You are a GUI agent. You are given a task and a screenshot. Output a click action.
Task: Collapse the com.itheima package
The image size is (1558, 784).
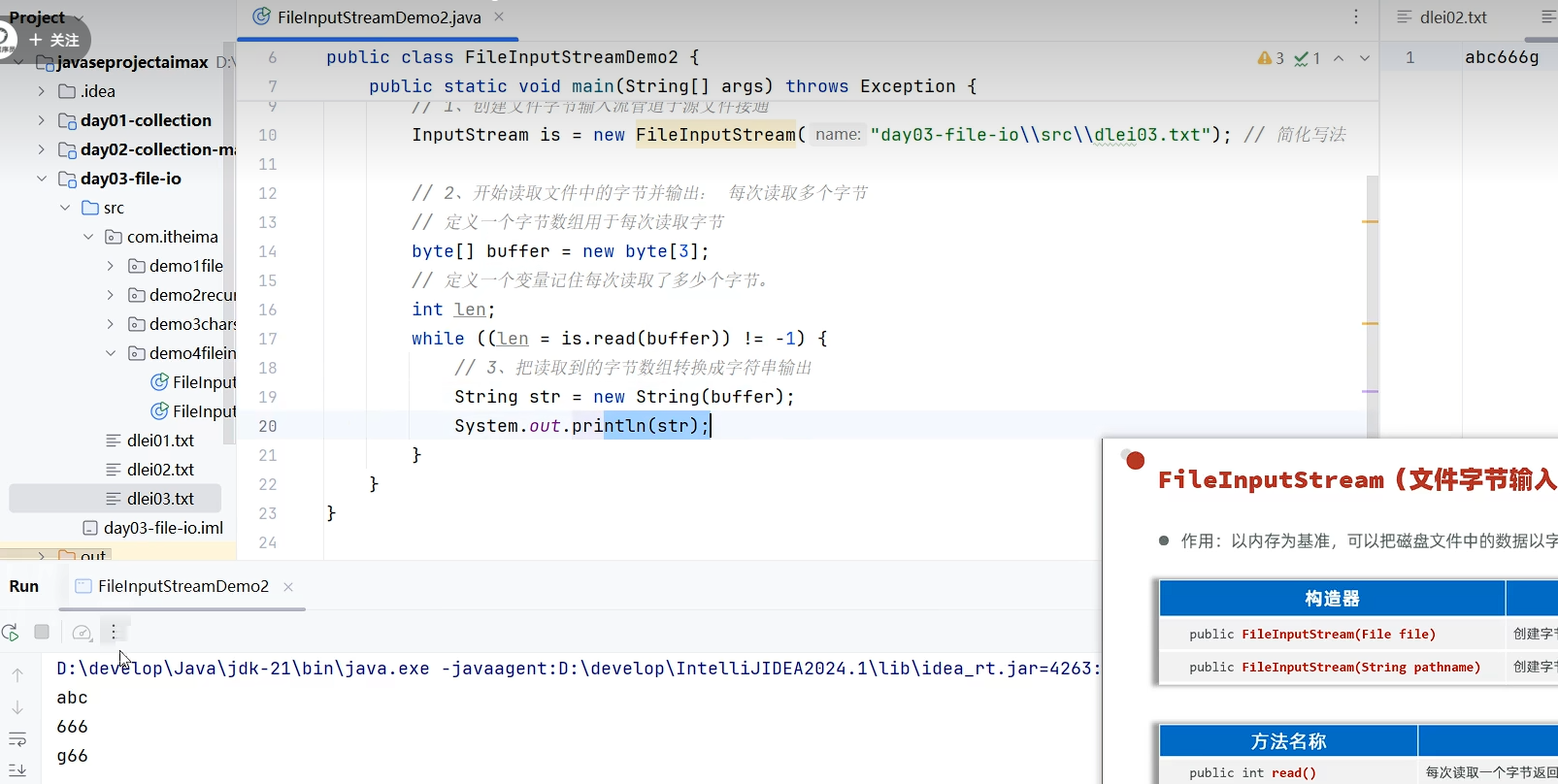point(88,237)
